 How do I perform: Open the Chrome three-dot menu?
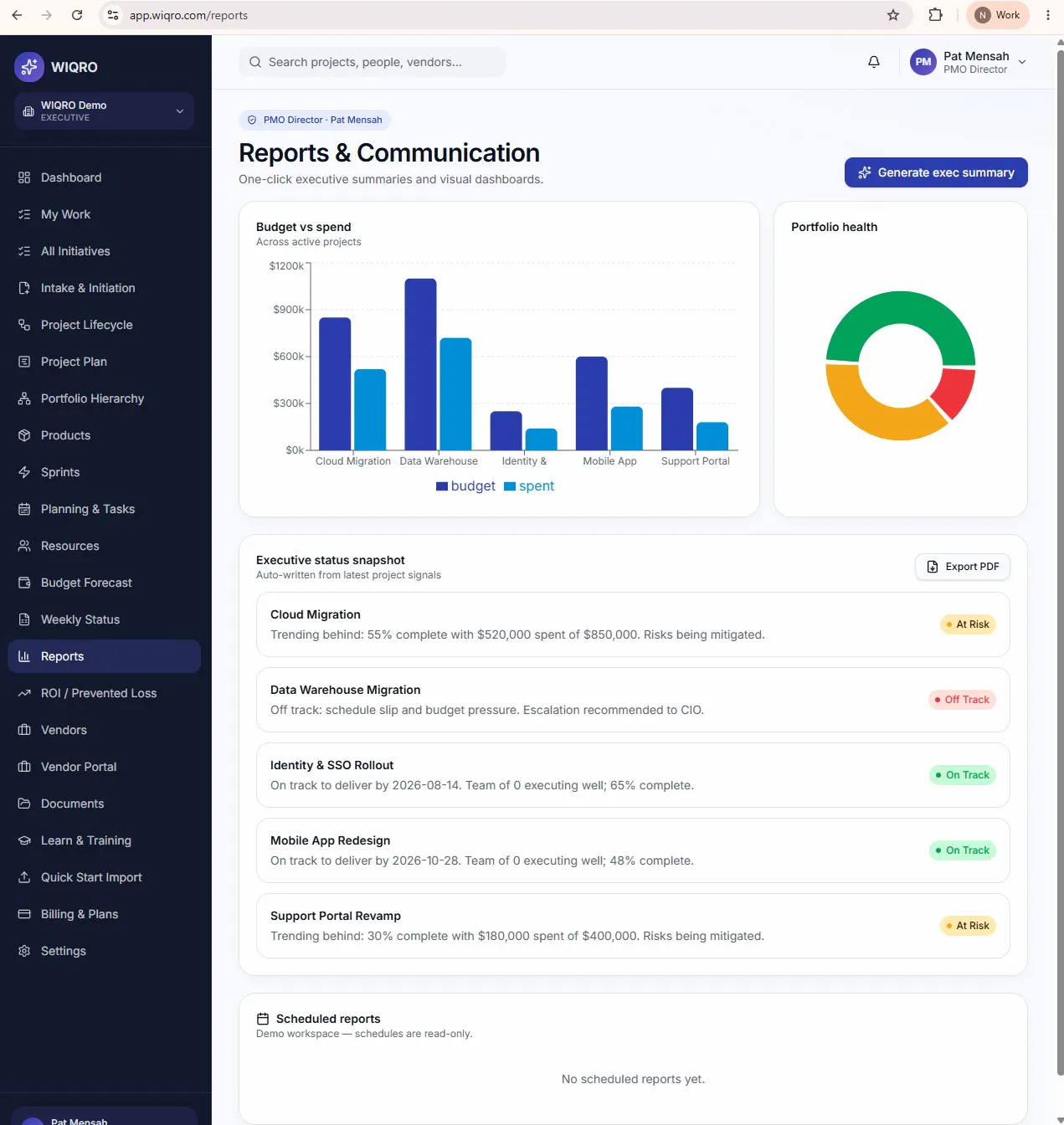pyautogui.click(x=1048, y=15)
